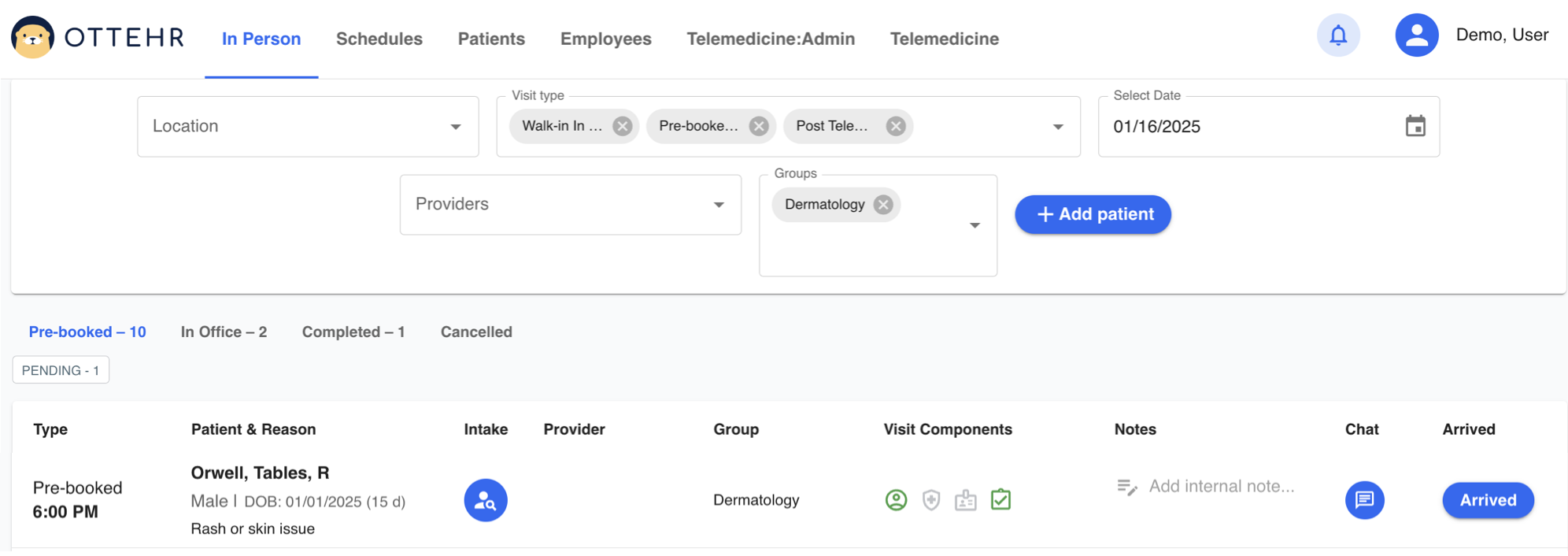The height and width of the screenshot is (556, 1568).
Task: Click the insurance shield visit component icon
Action: tap(931, 500)
